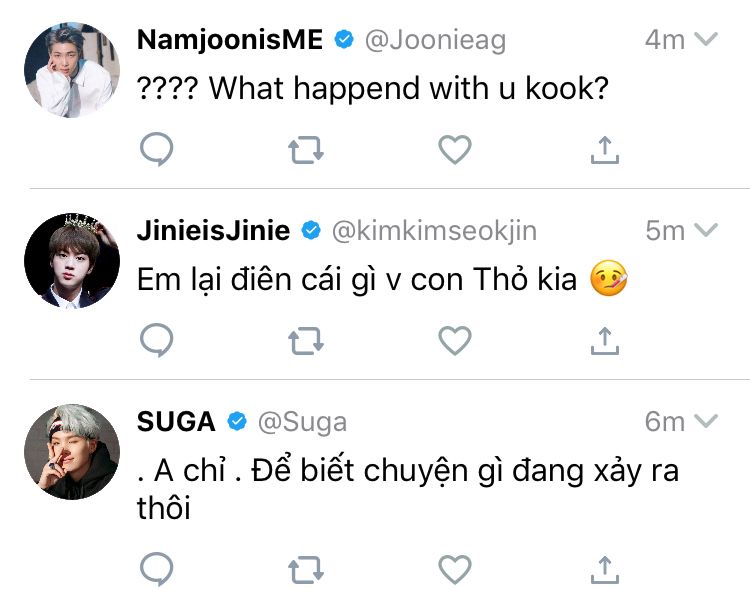This screenshot has height=590, width=750.
Task: Retweet SUGA's tweet
Action: pos(305,570)
